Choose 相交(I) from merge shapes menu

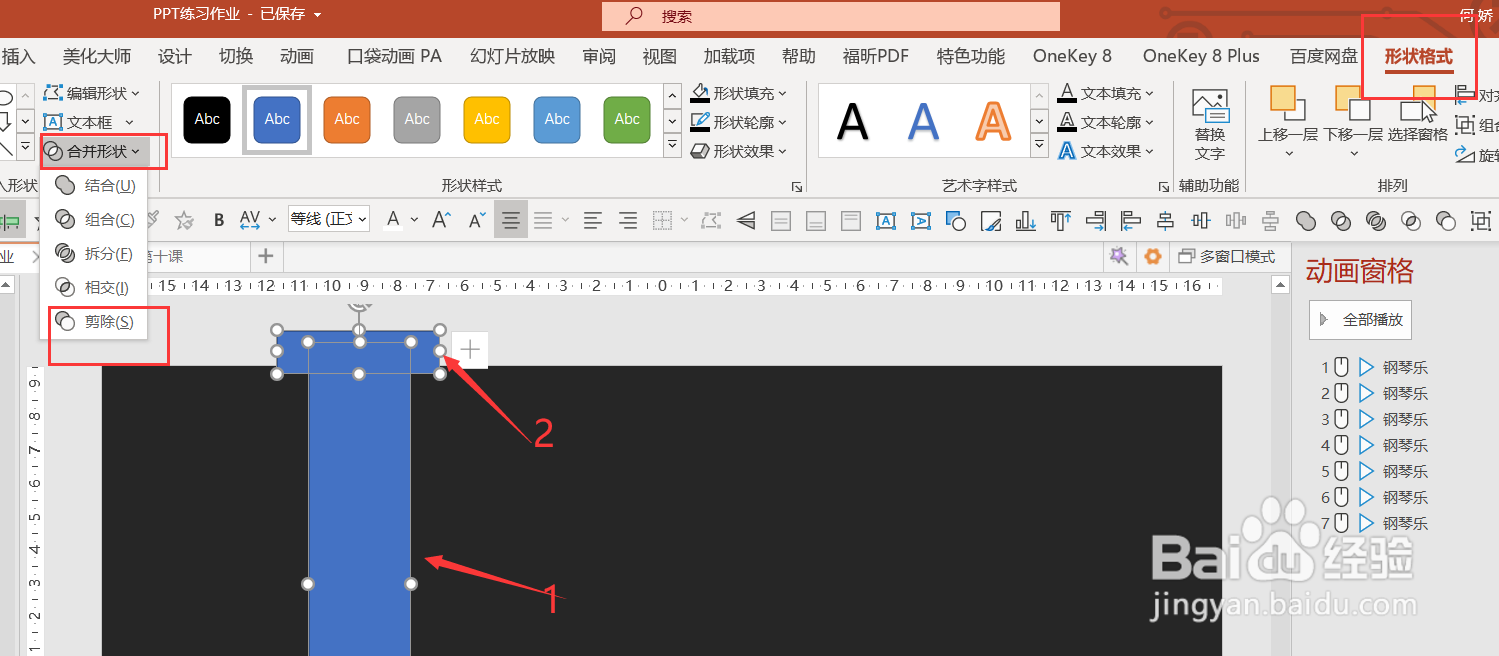[95, 287]
